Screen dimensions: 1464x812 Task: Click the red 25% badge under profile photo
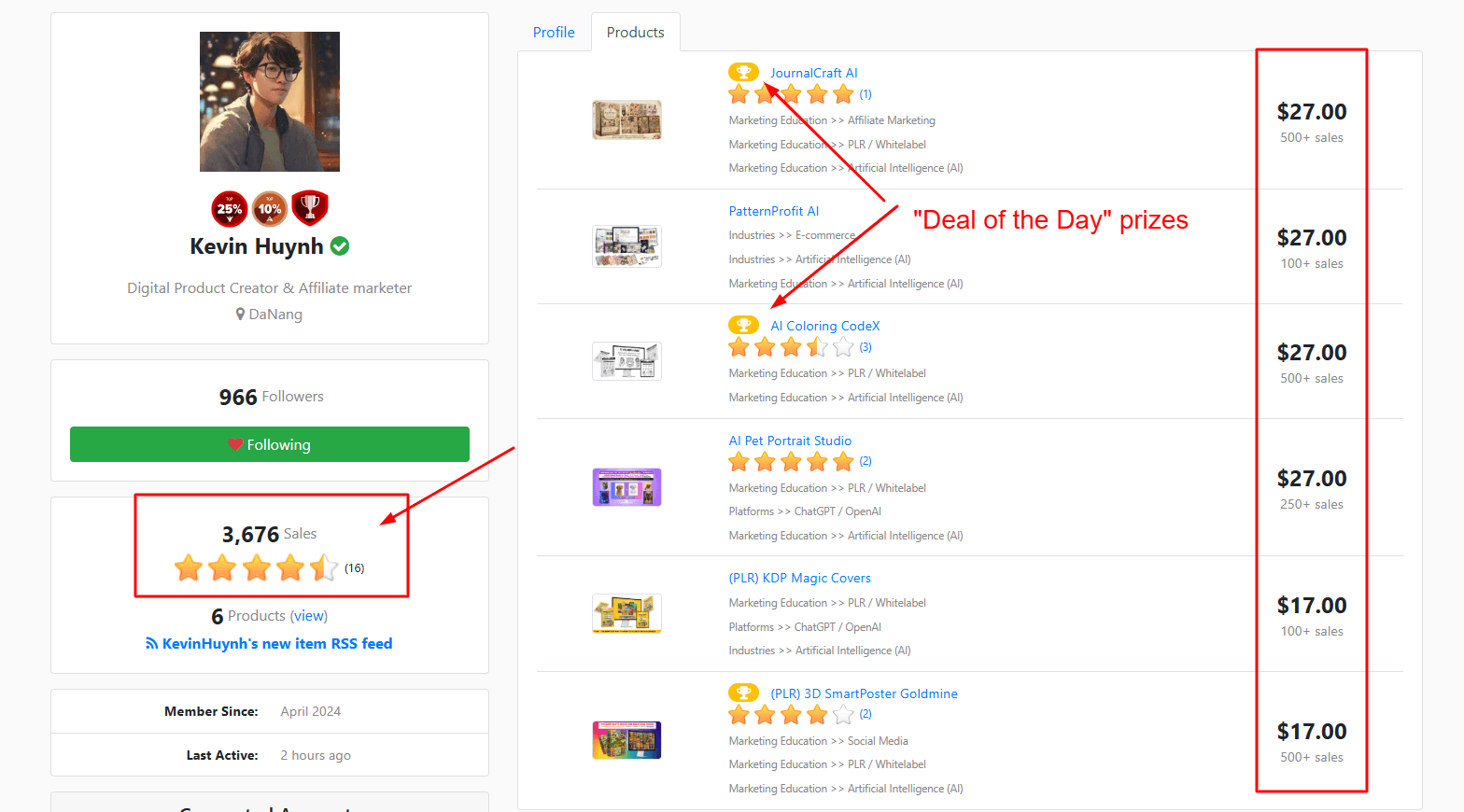click(230, 209)
